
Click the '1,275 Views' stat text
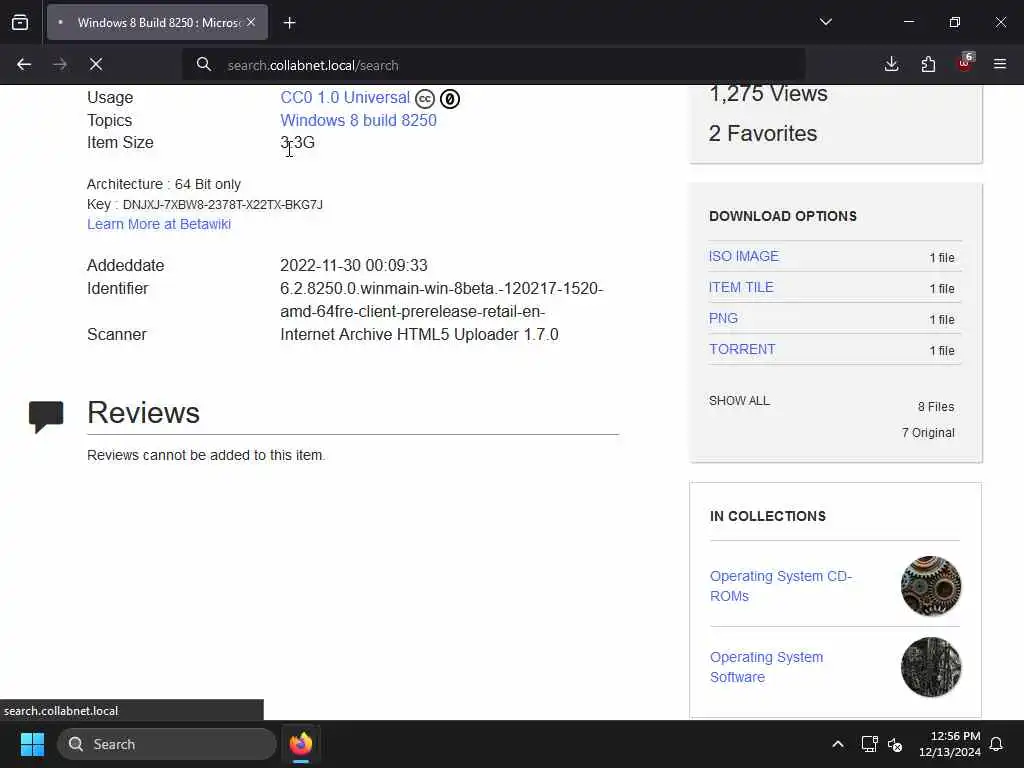coord(768,93)
